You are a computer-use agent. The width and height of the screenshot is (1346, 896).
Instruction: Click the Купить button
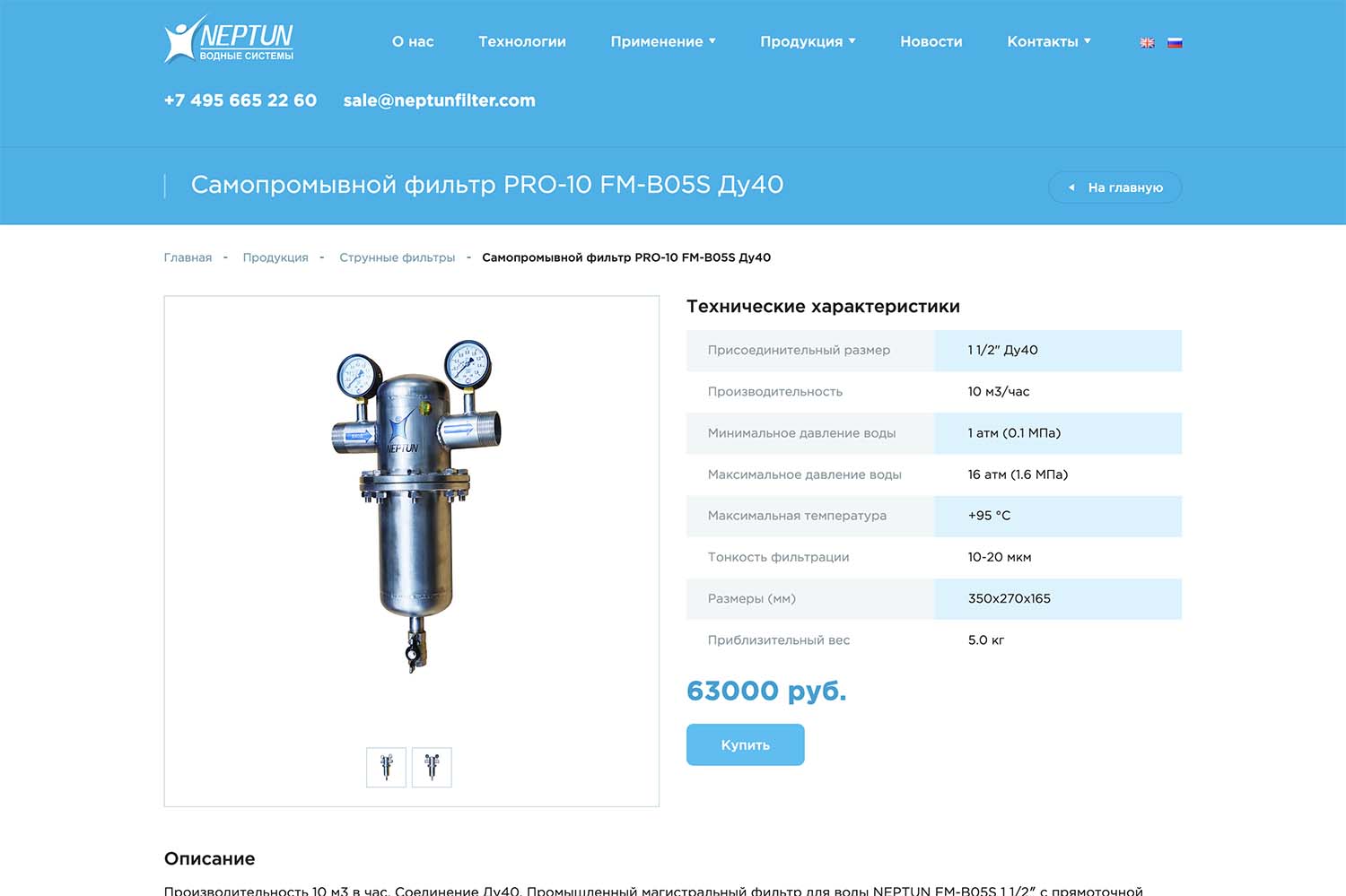[746, 745]
